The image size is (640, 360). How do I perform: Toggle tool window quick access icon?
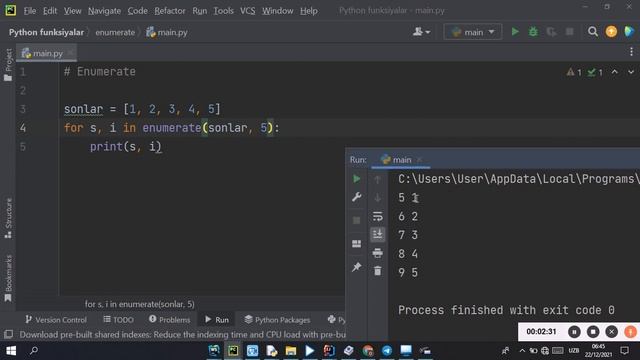pos(9,334)
